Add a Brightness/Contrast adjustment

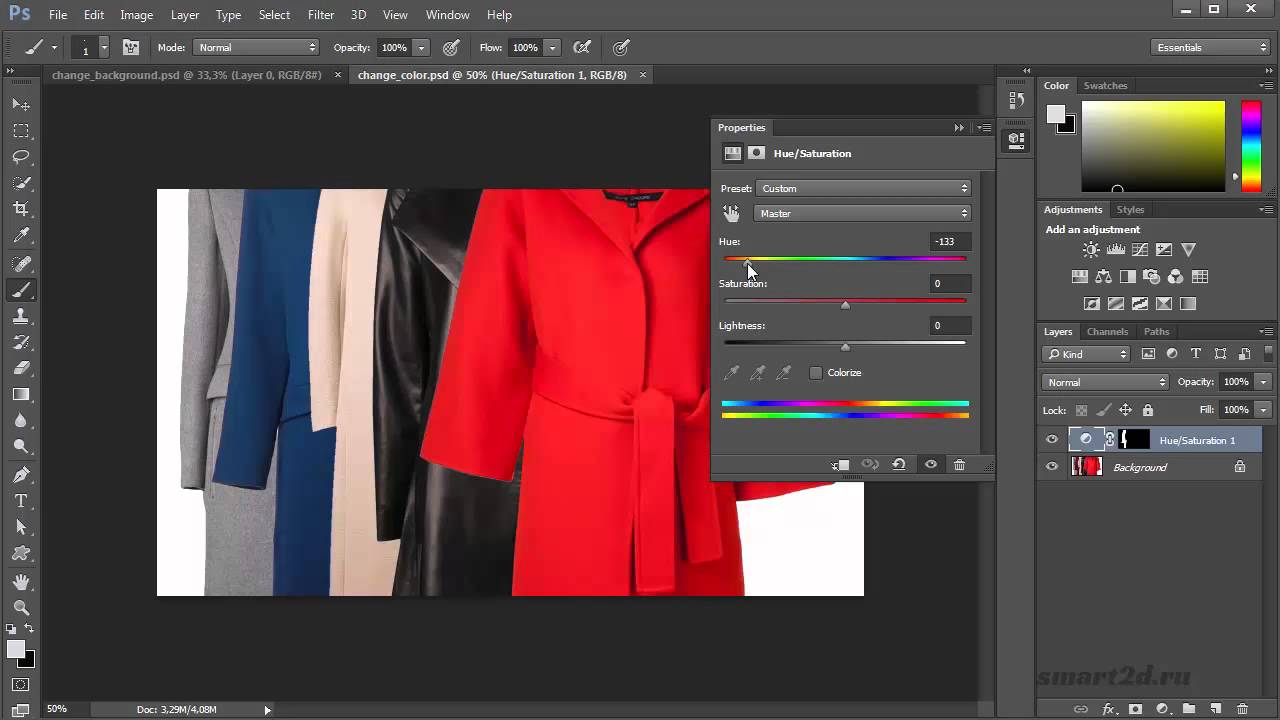1092,250
